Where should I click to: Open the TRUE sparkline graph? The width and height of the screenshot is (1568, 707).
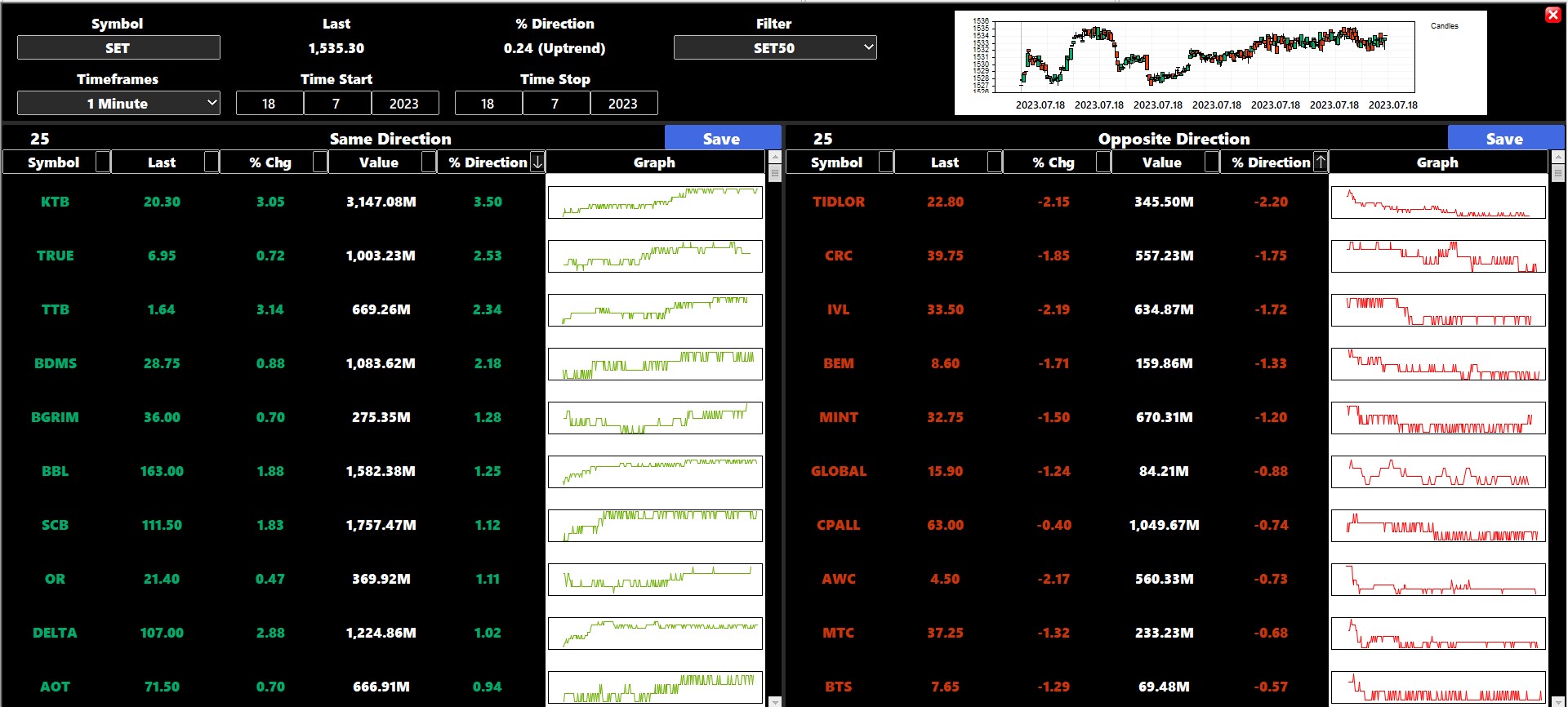tap(655, 256)
